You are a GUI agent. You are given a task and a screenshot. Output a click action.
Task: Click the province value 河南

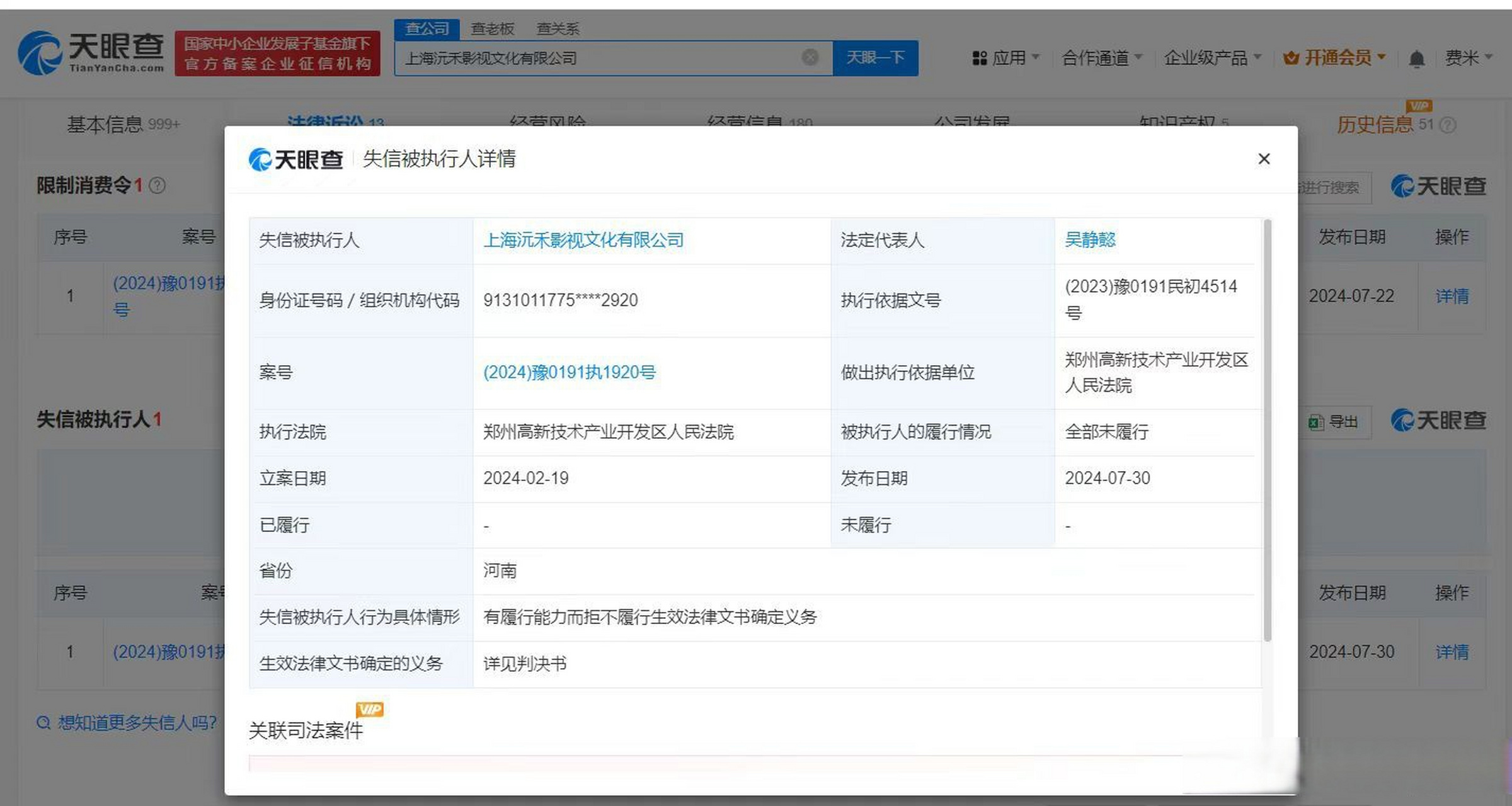(x=500, y=571)
